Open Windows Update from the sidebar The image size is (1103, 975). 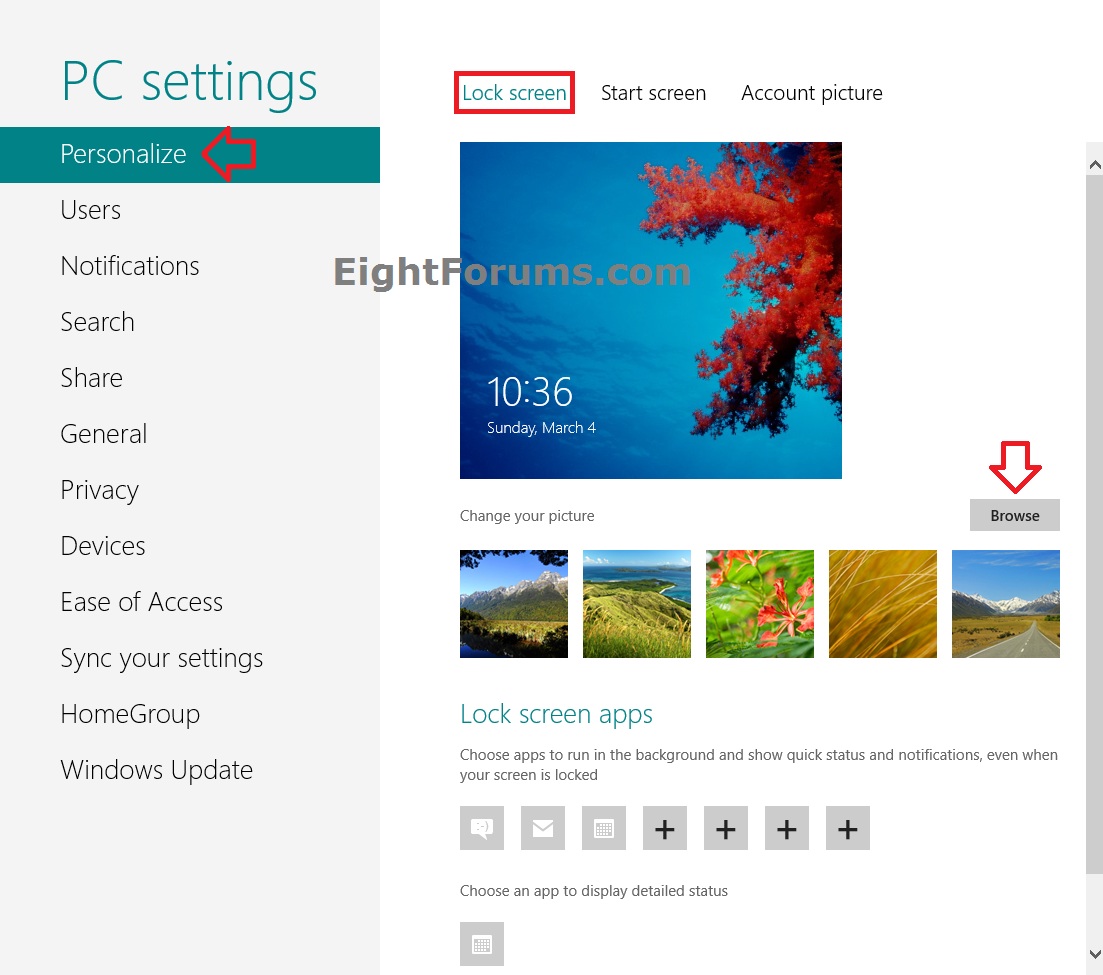(x=156, y=770)
